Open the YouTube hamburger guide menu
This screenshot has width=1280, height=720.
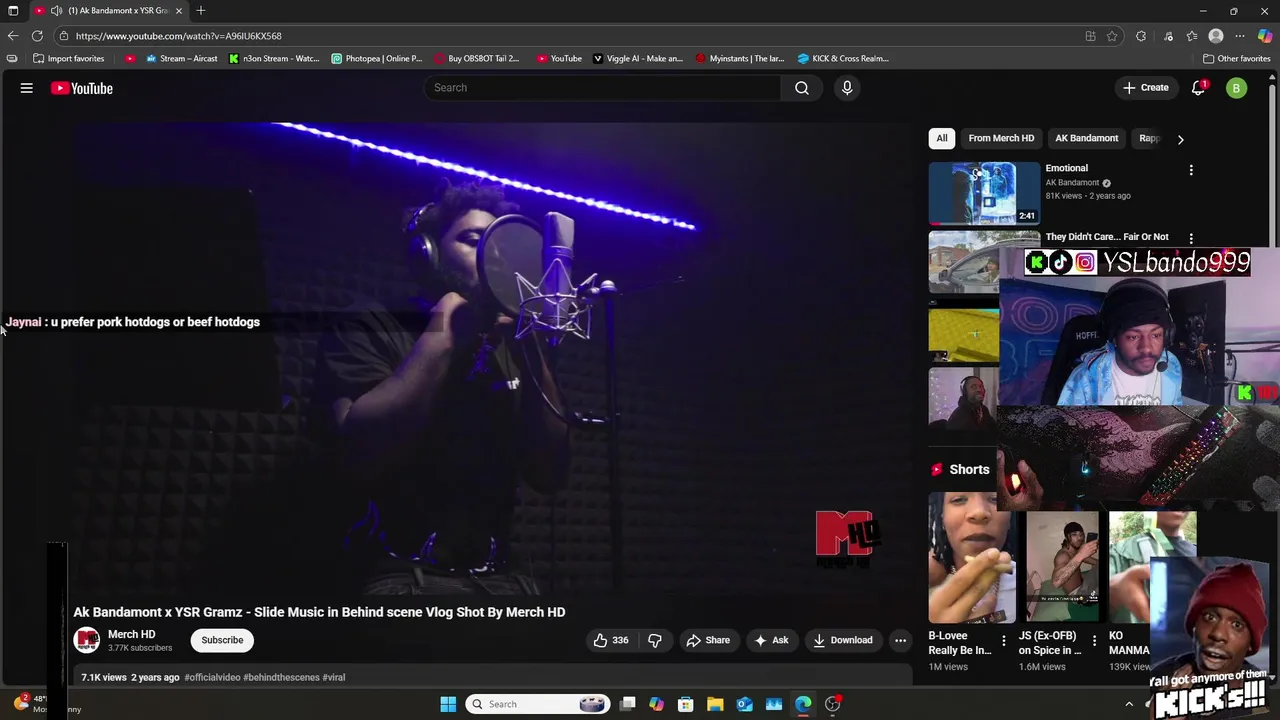point(27,88)
